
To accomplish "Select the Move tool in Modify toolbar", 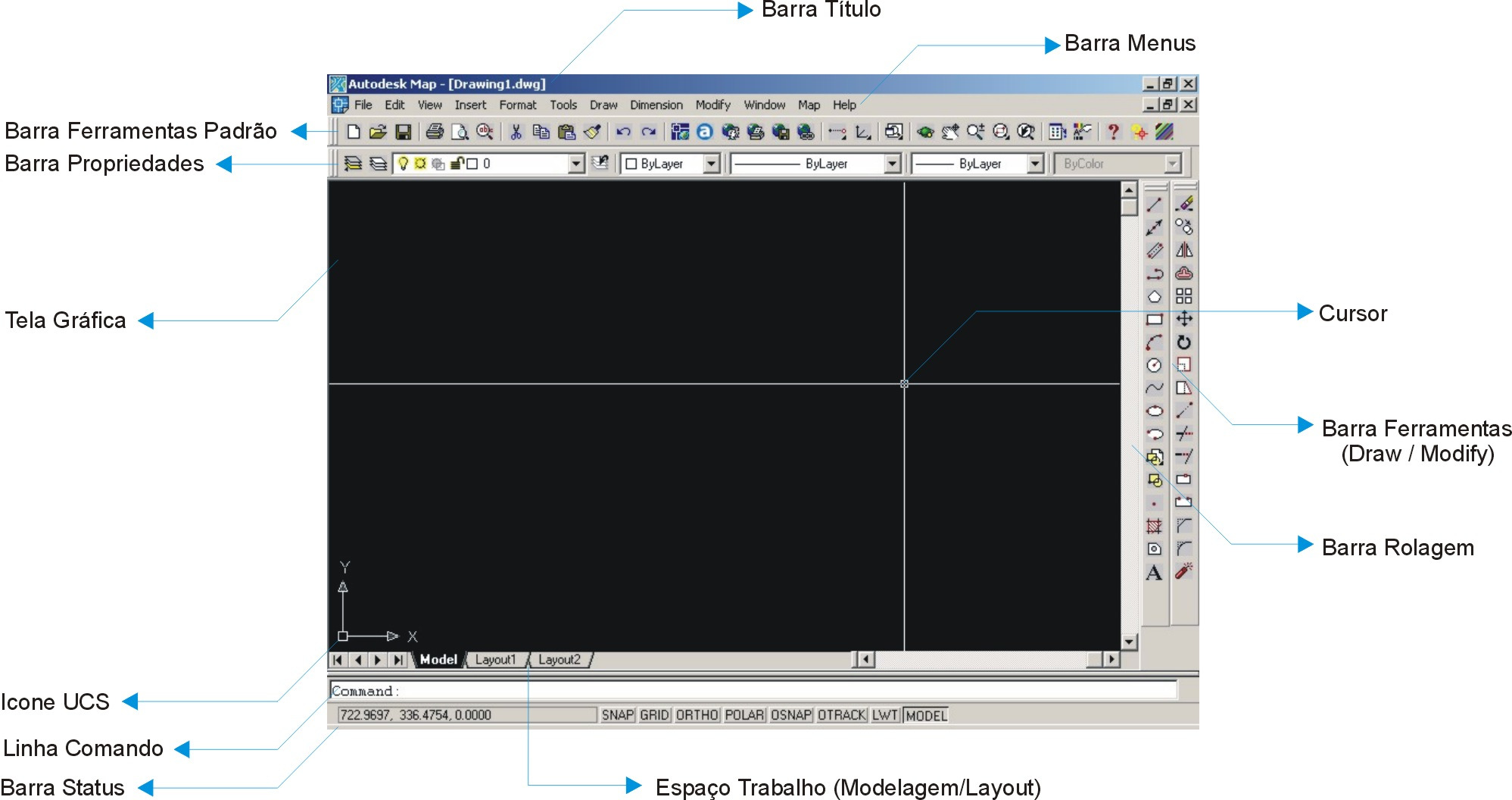I will coord(1184,319).
